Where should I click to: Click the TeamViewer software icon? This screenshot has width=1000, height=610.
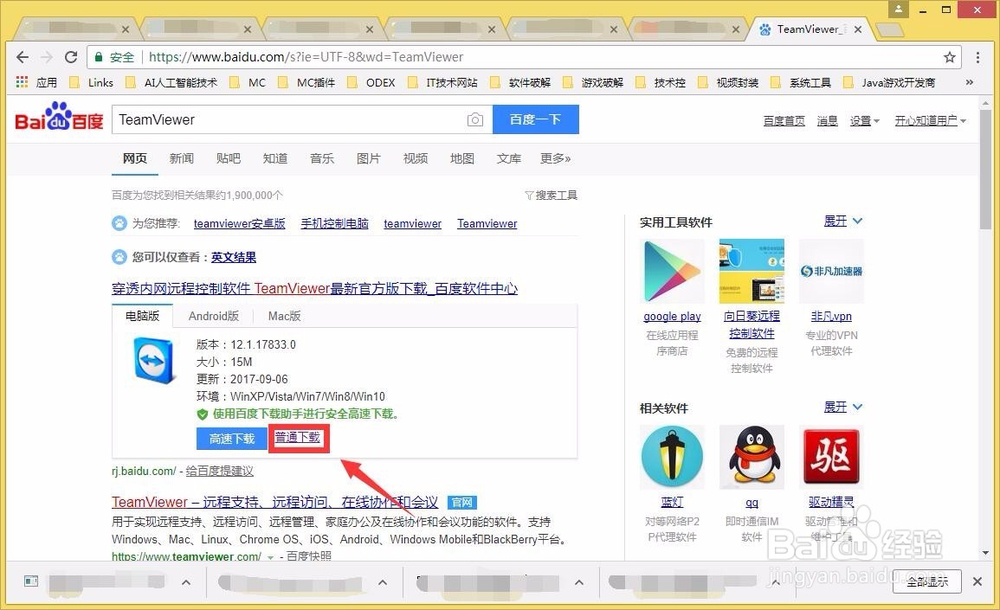click(154, 361)
